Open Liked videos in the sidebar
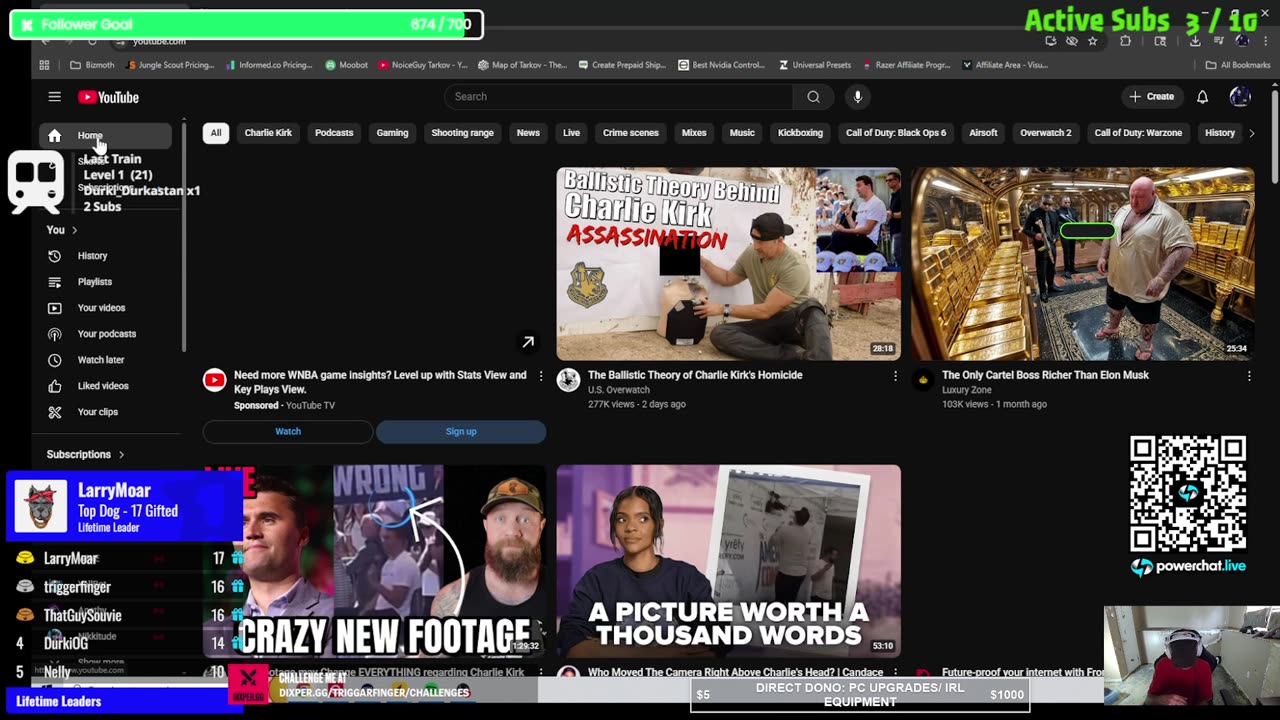Image resolution: width=1280 pixels, height=720 pixels. pos(106,386)
